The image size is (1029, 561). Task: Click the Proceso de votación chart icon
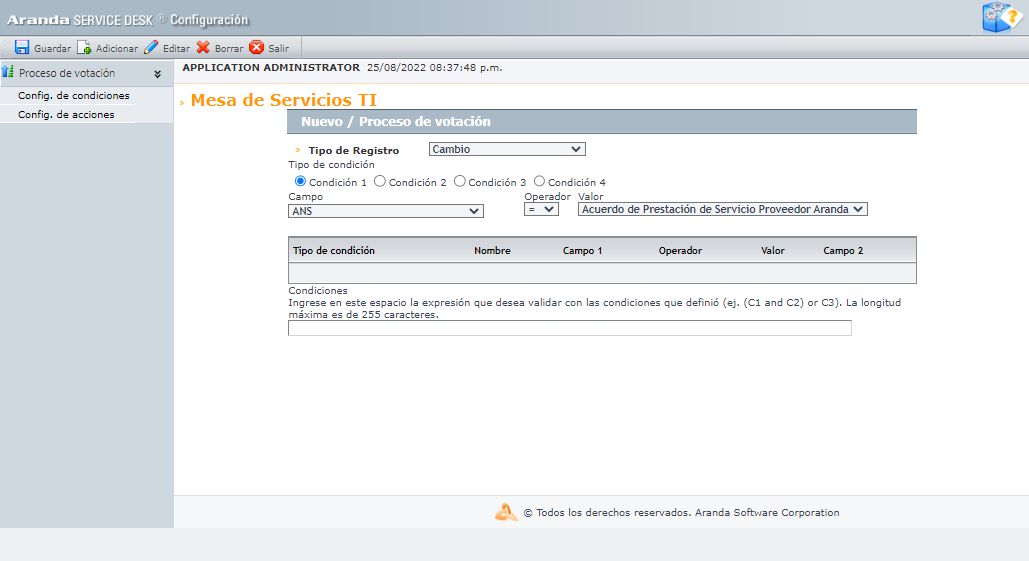(x=8, y=71)
